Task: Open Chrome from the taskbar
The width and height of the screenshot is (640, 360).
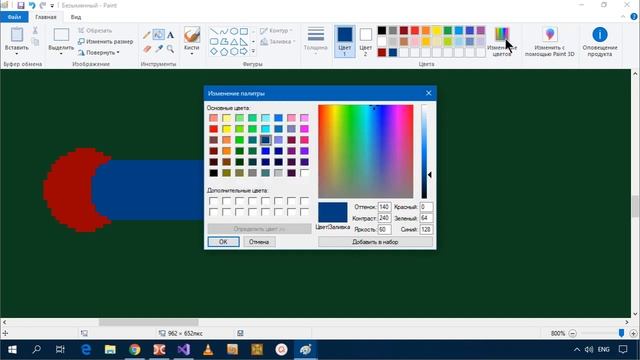Action: (134, 350)
